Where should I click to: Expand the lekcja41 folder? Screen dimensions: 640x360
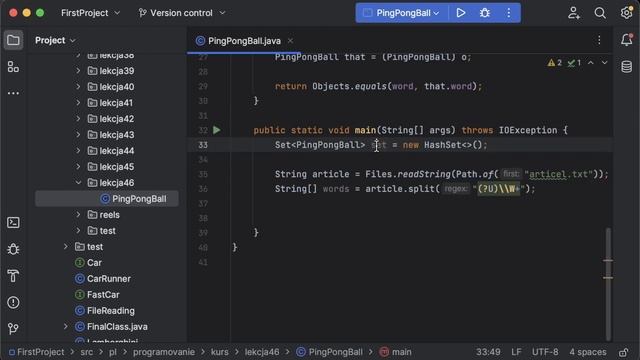(x=78, y=102)
